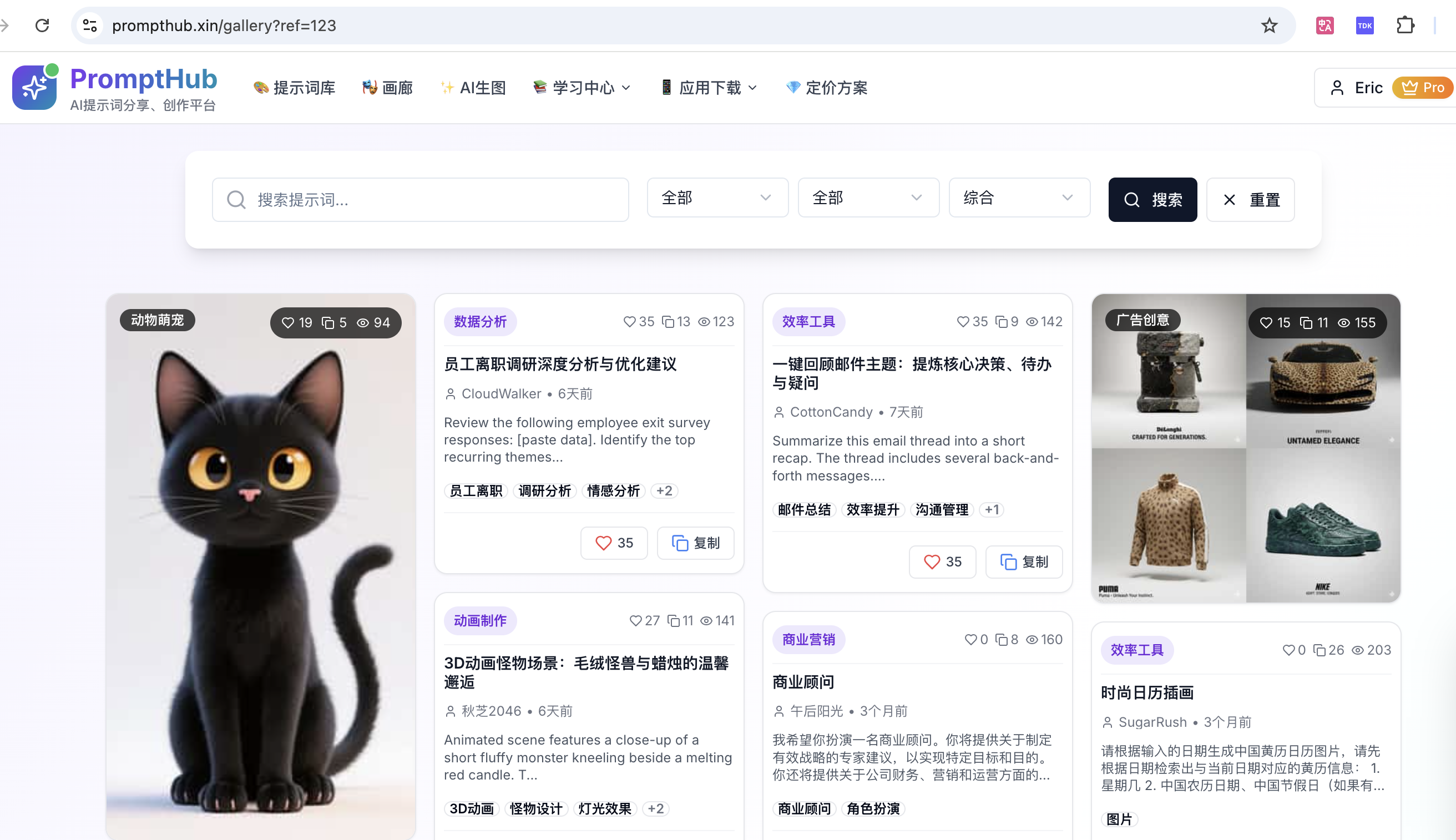Image resolution: width=1456 pixels, height=840 pixels.
Task: Click the 重置 reset button
Action: 1250,200
